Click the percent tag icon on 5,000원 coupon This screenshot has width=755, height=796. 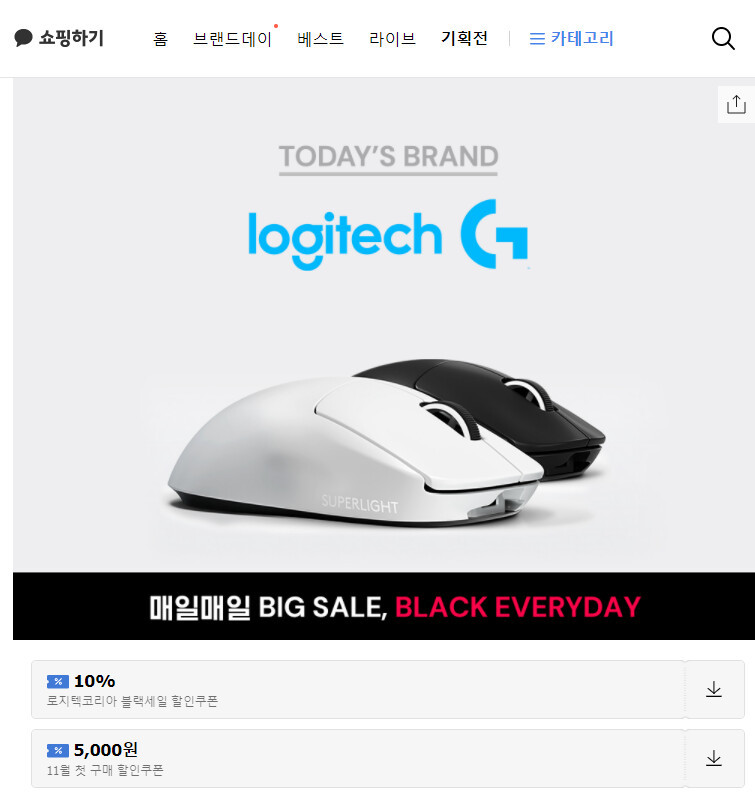click(x=57, y=750)
